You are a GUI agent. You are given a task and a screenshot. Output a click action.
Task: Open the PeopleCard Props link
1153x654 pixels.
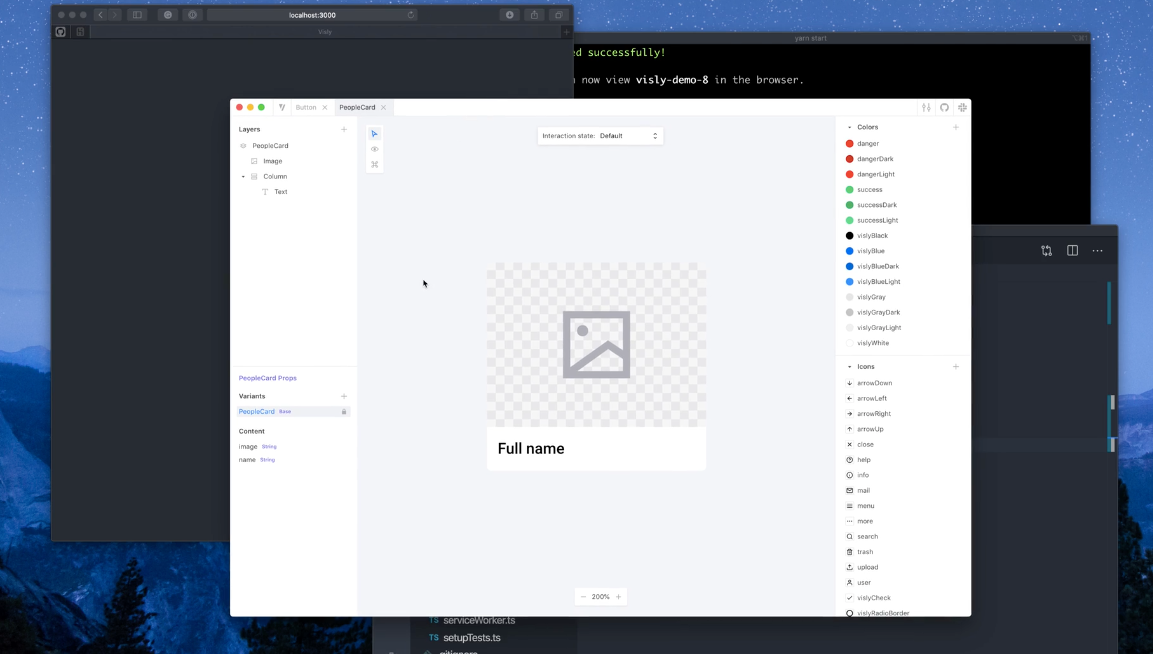pyautogui.click(x=267, y=378)
